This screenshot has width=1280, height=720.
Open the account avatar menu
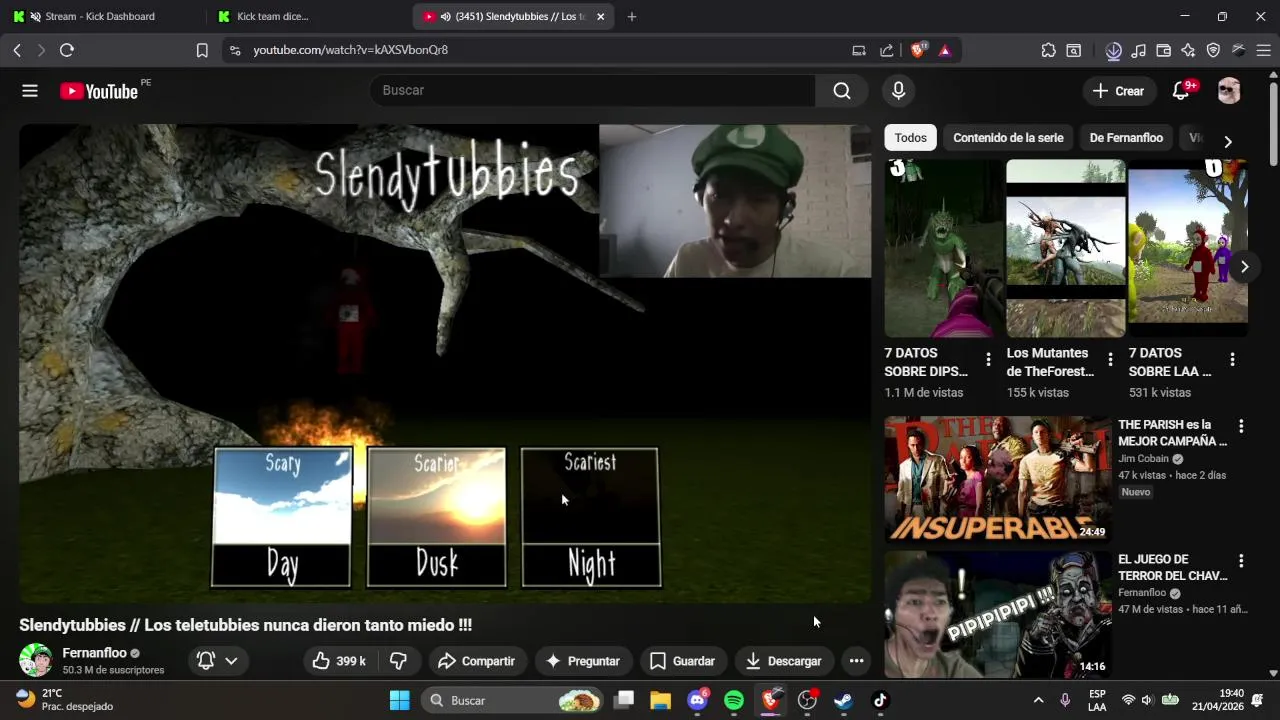(x=1229, y=91)
